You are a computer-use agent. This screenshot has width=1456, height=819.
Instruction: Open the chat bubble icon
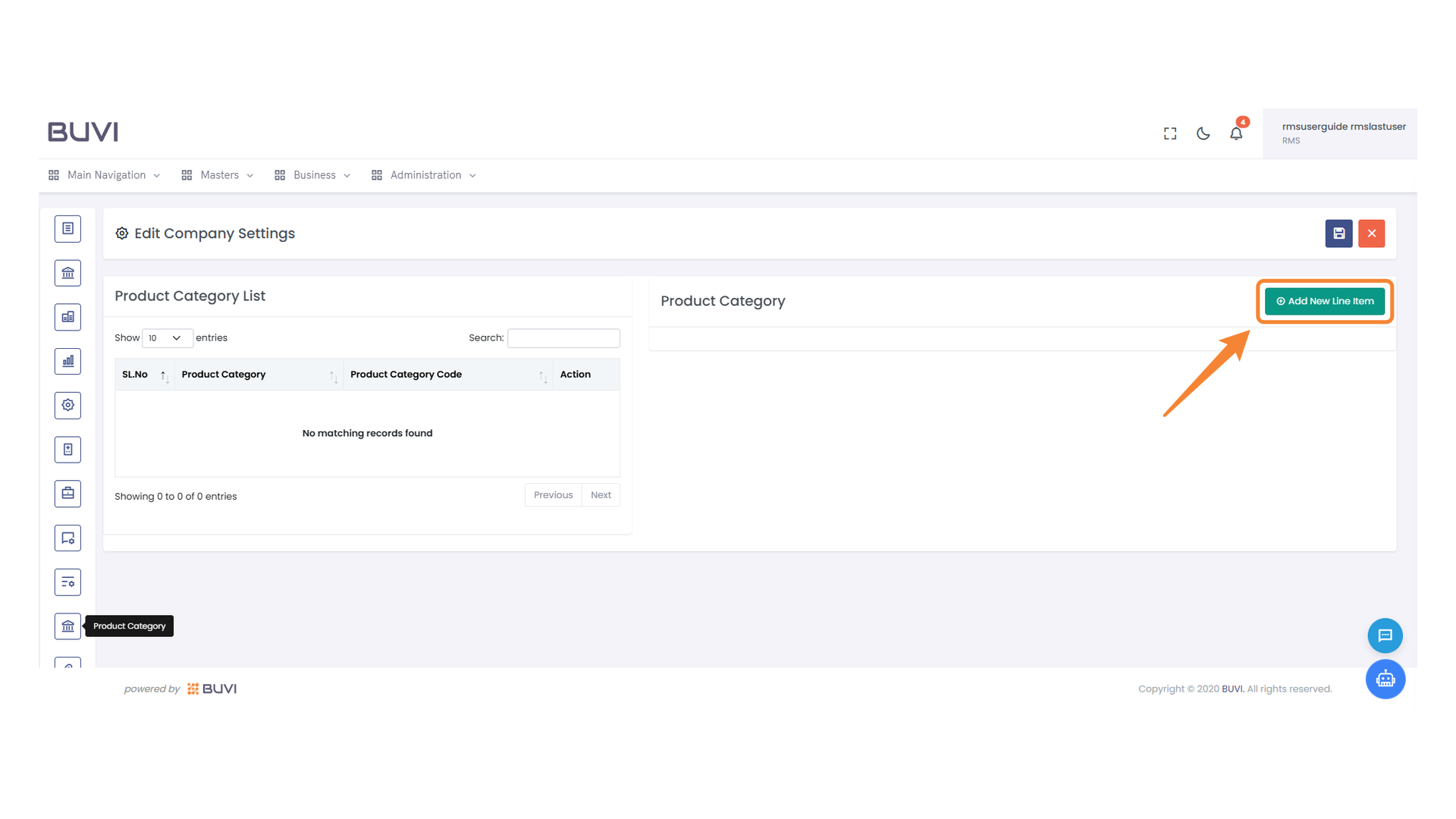pos(1385,635)
